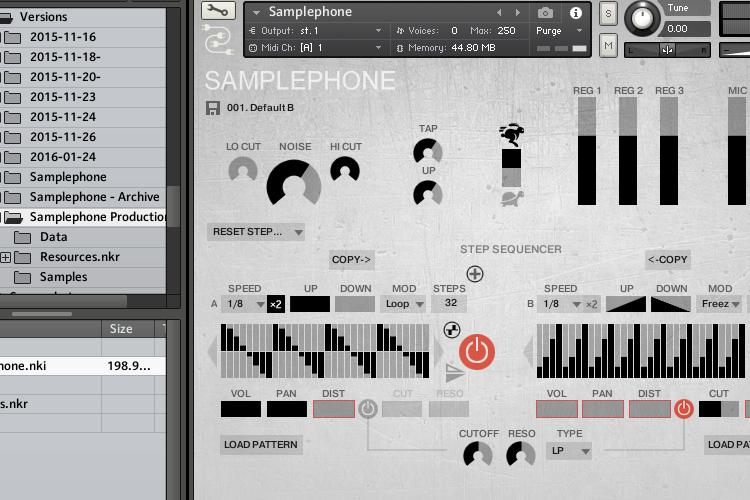Open instrument edit mode with wrench icon
750x500 pixels.
(x=218, y=11)
